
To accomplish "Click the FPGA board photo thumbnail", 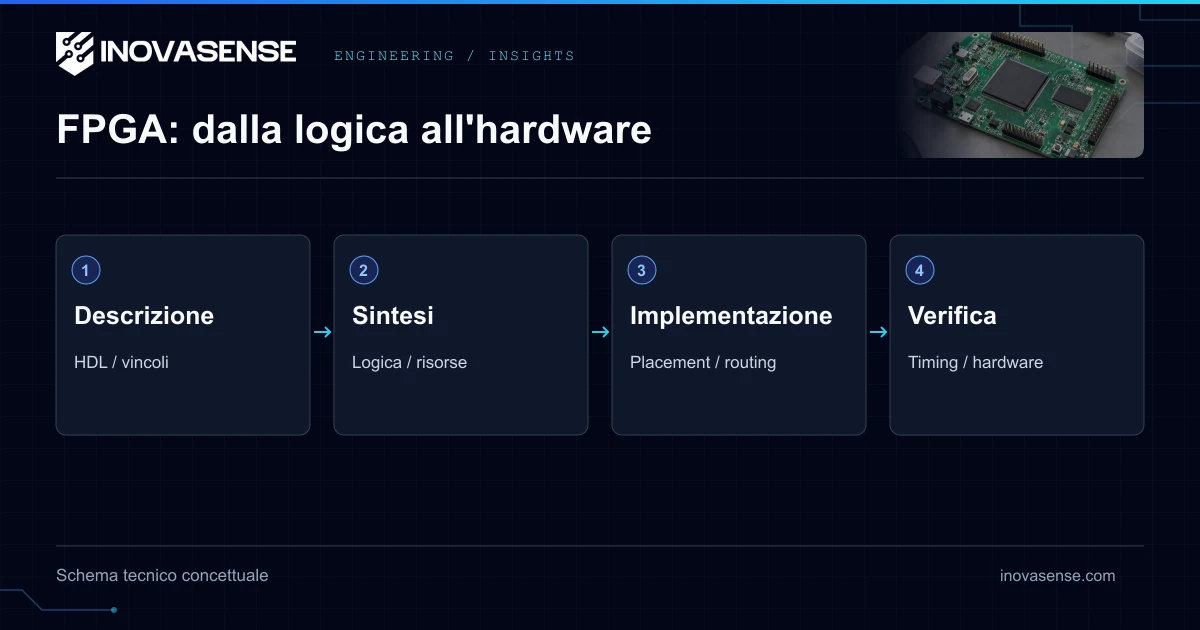I will 1020,95.
